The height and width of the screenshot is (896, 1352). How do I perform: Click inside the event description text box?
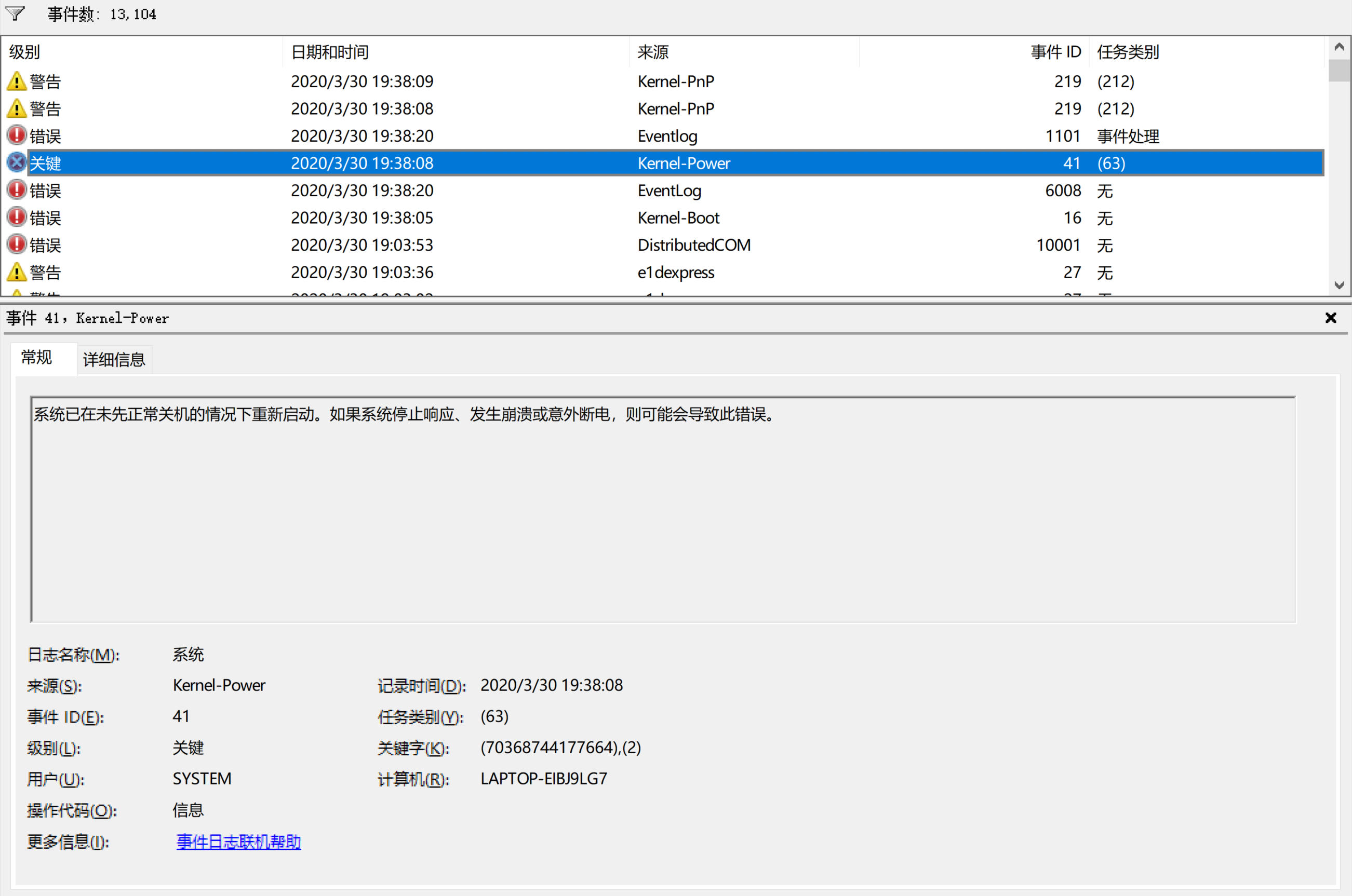point(663,509)
